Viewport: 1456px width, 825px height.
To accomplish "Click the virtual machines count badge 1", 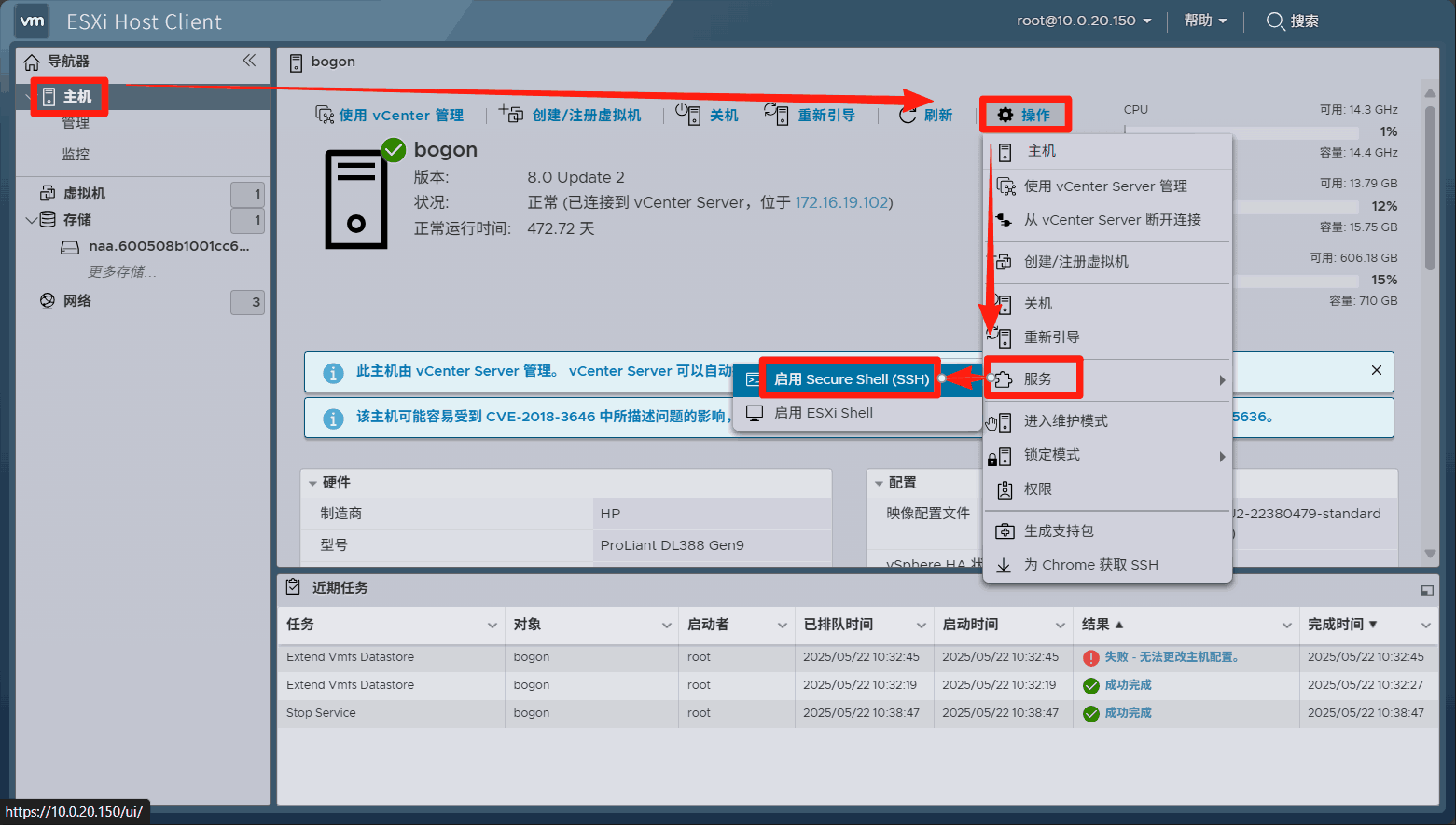I will 248,194.
